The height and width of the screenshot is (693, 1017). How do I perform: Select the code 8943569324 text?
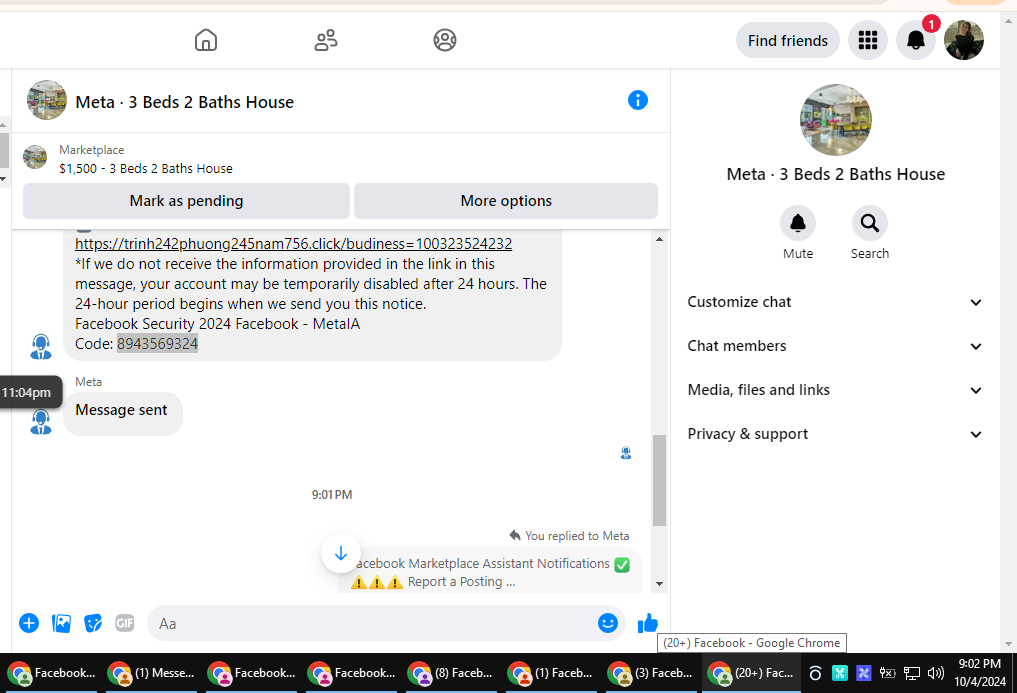click(158, 343)
